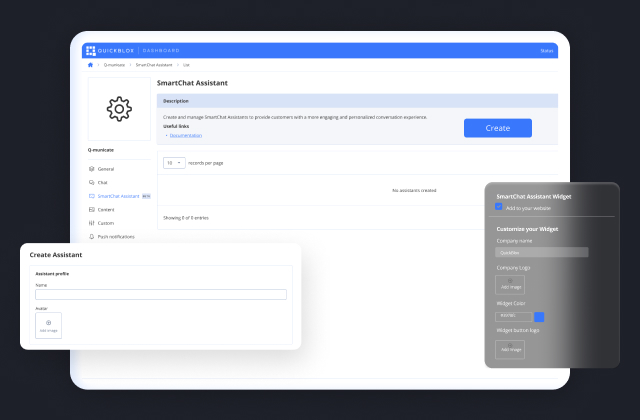Screen dimensions: 640x420
Task: Click the Create button
Action: tap(498, 128)
